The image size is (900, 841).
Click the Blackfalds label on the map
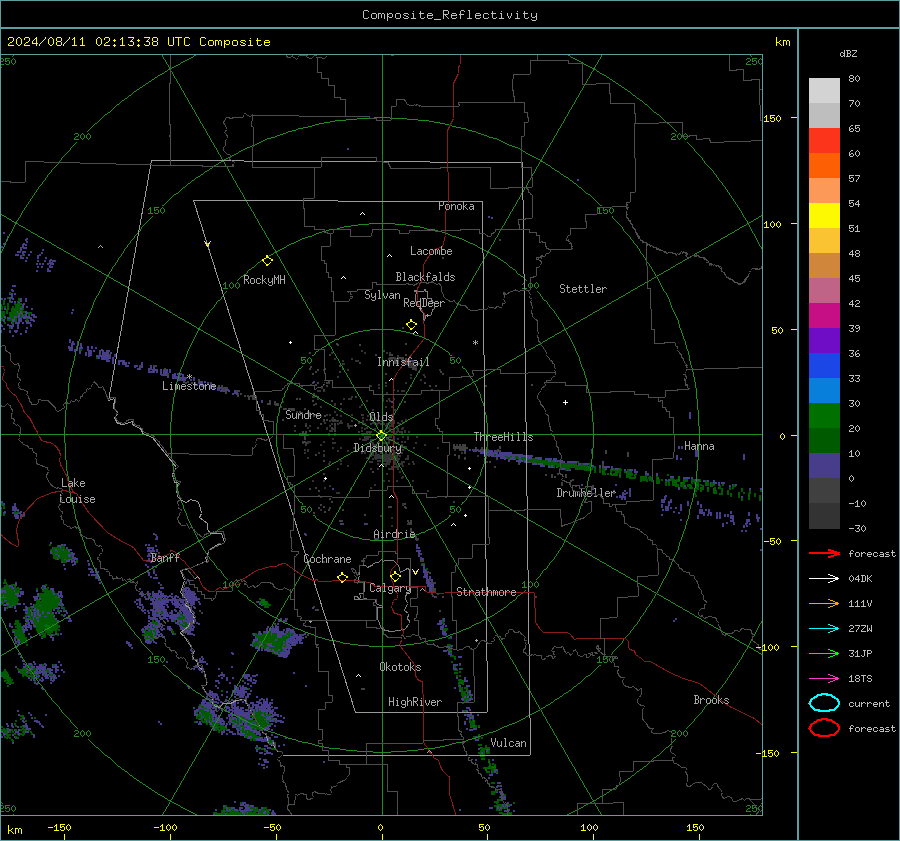click(x=425, y=277)
